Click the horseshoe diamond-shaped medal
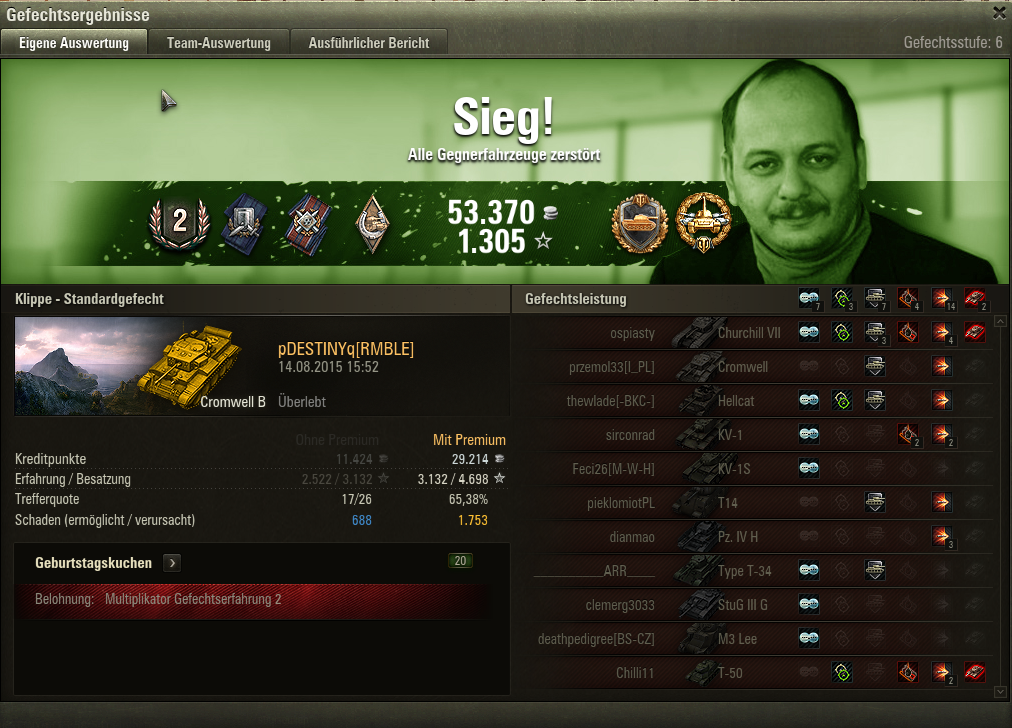The width and height of the screenshot is (1012, 728). (372, 223)
